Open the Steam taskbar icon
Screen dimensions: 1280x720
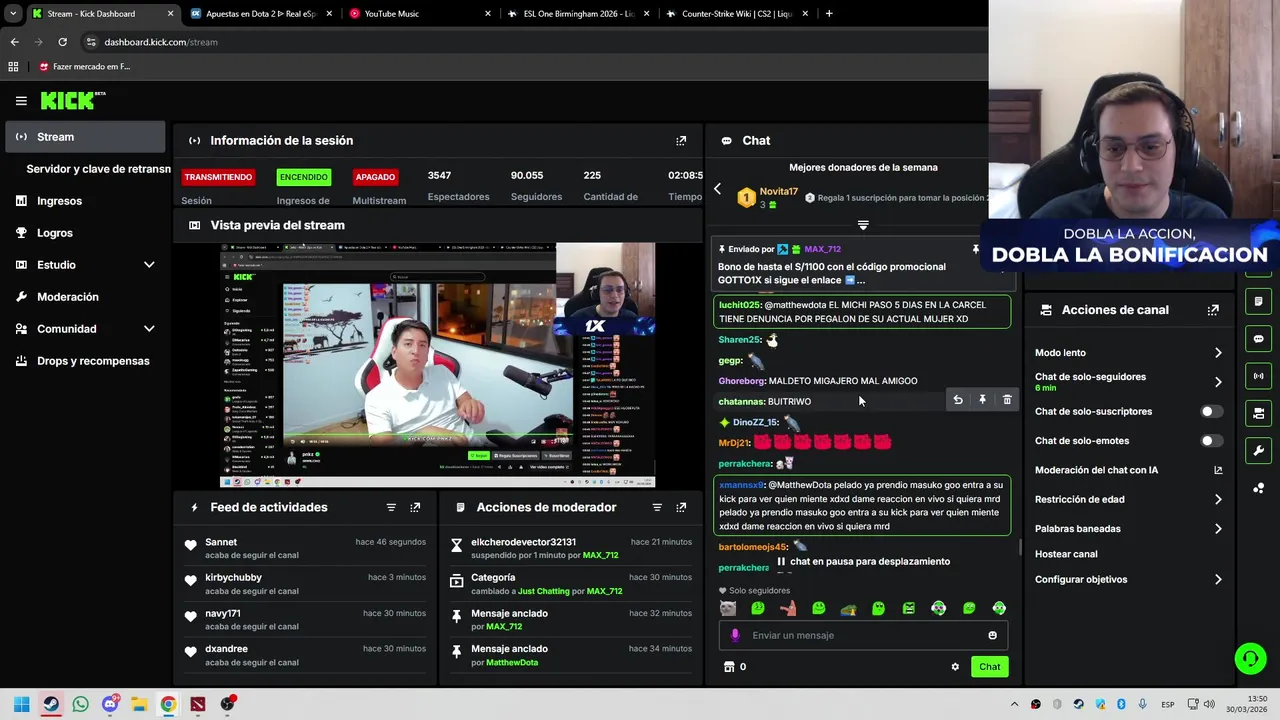(x=51, y=704)
